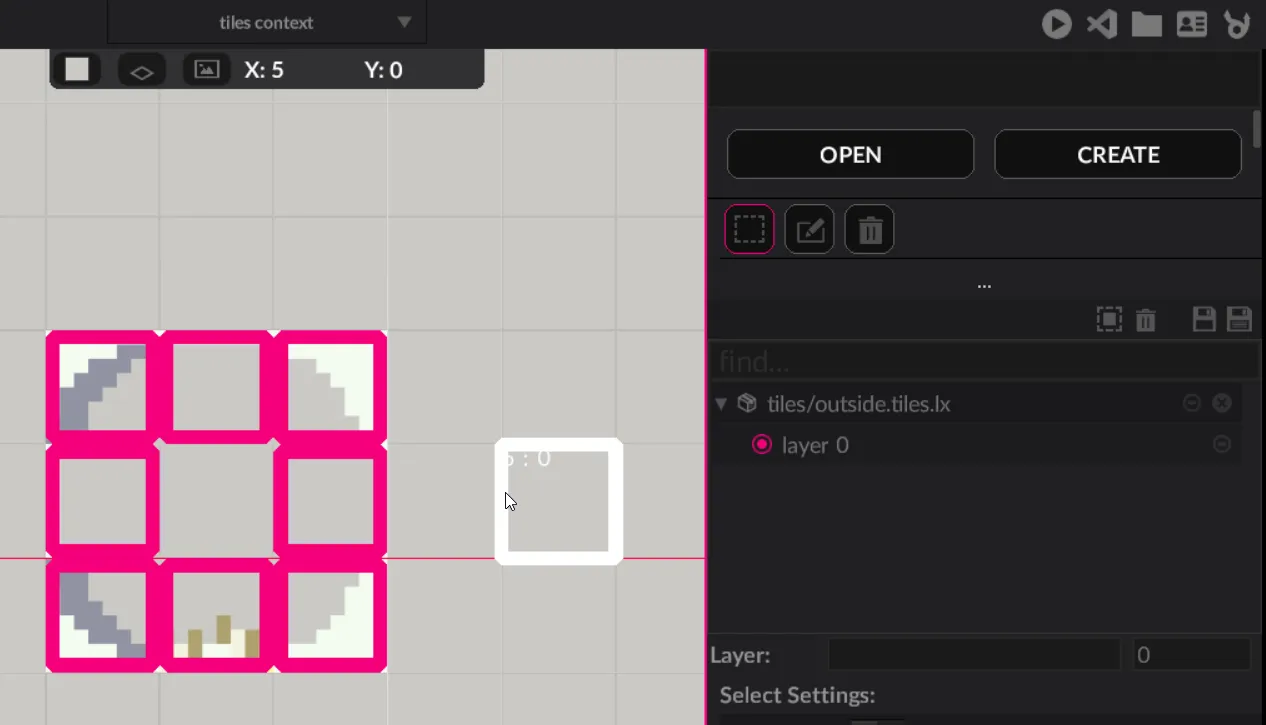Click the play button in top bar
The height and width of the screenshot is (725, 1266).
(x=1056, y=24)
